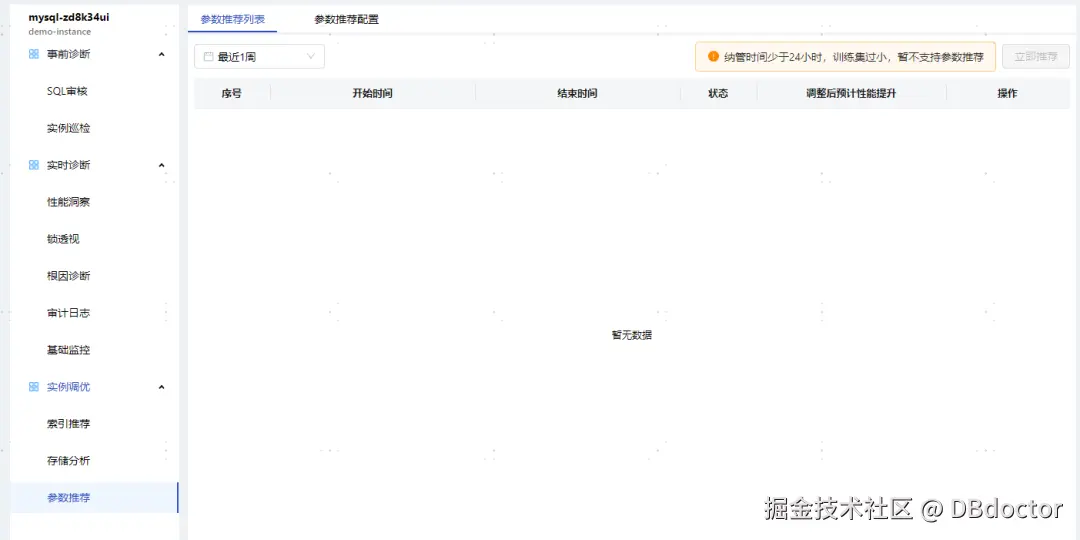Click the mysql-zd8k34ui instance name
The width and height of the screenshot is (1080, 540).
[69, 18]
